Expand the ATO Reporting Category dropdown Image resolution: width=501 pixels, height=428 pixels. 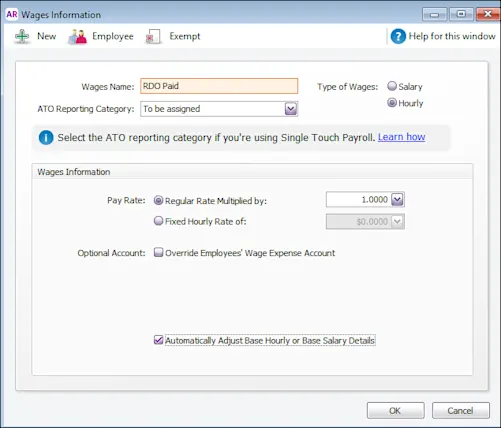[291, 109]
